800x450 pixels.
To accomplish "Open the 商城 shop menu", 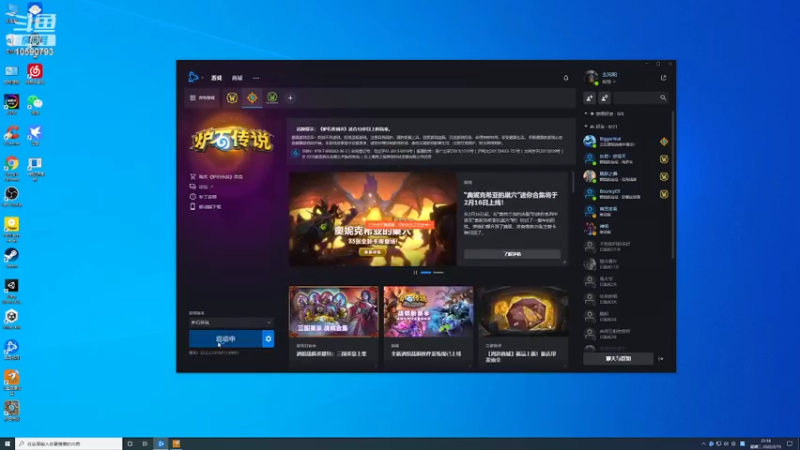I will 237,78.
